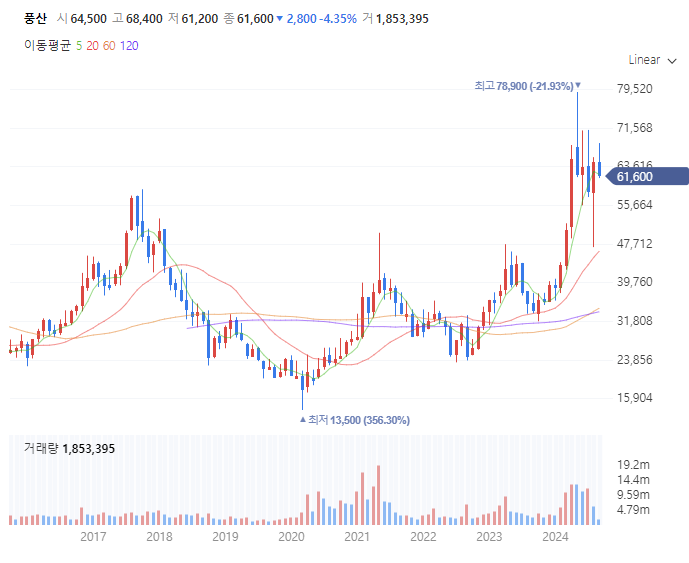
Task: Click the closing price value 61,600 in header
Action: coord(255,19)
